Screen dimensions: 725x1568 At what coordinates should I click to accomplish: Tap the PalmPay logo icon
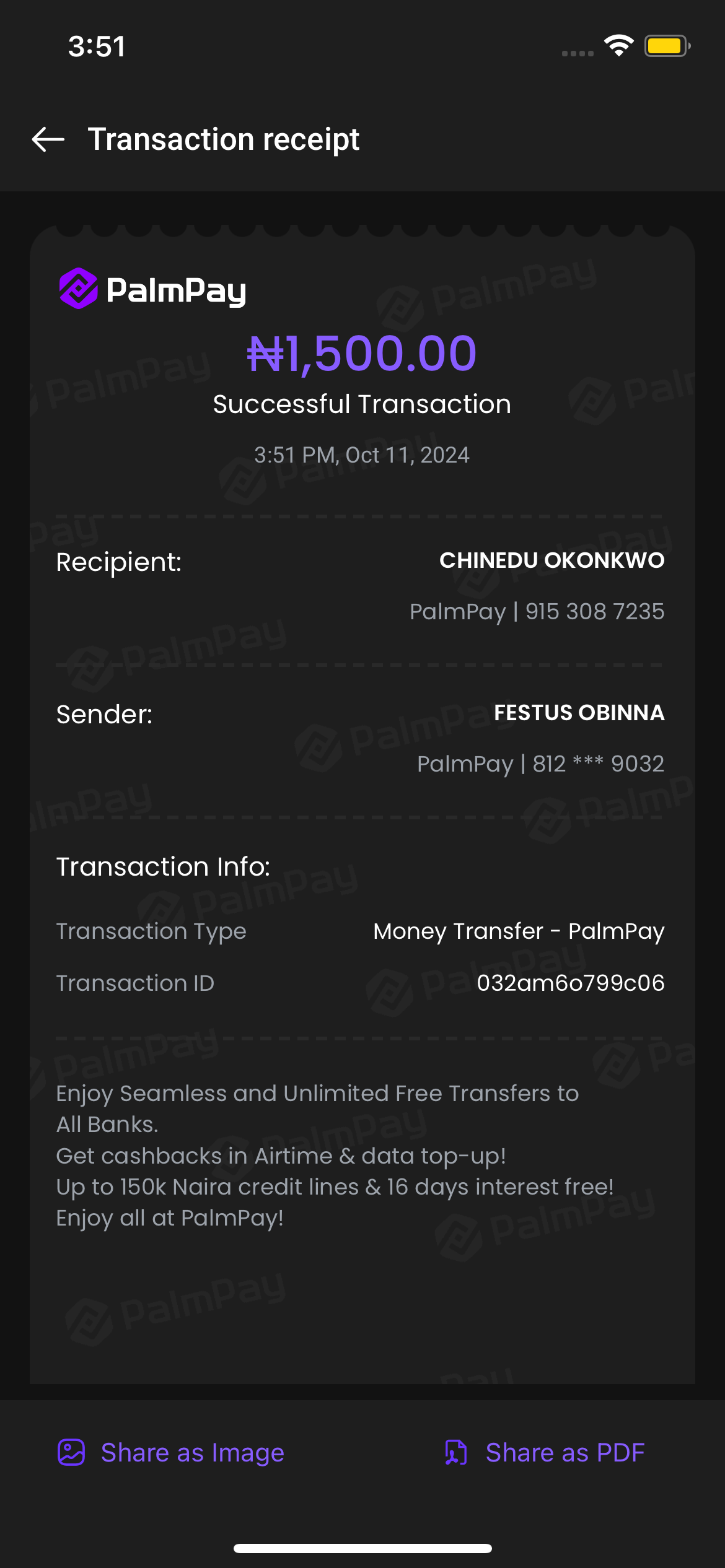coord(79,289)
